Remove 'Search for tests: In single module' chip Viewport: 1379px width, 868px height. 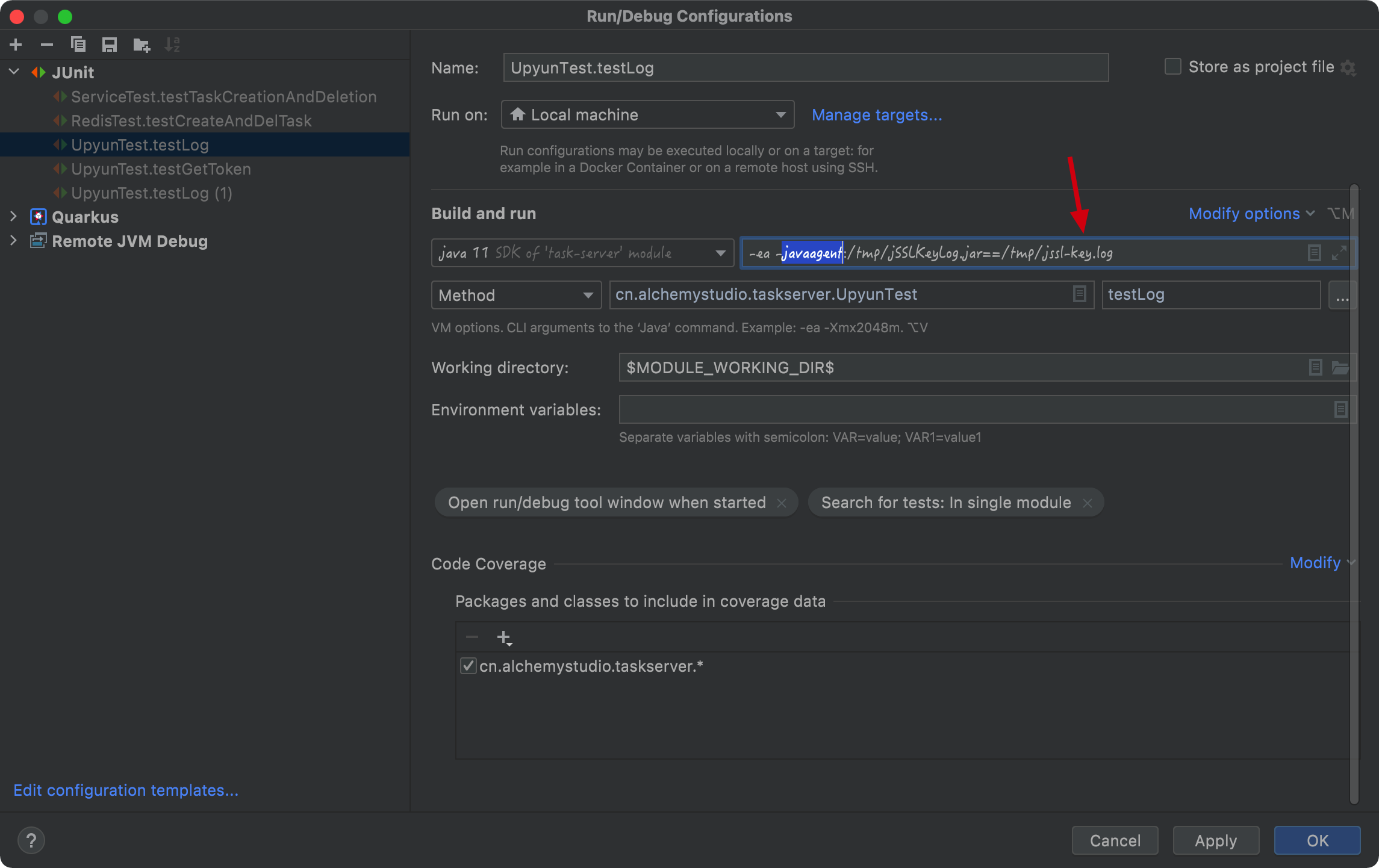tap(1088, 503)
